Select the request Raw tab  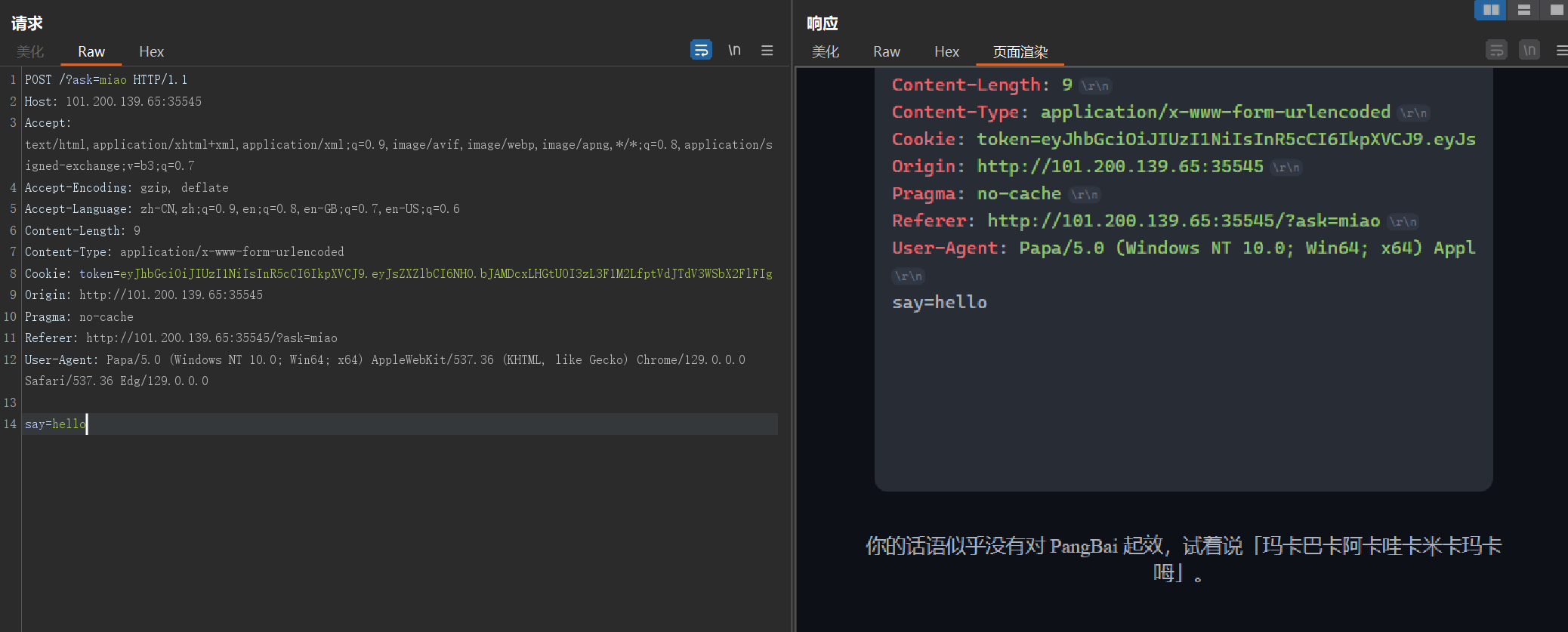click(x=91, y=51)
